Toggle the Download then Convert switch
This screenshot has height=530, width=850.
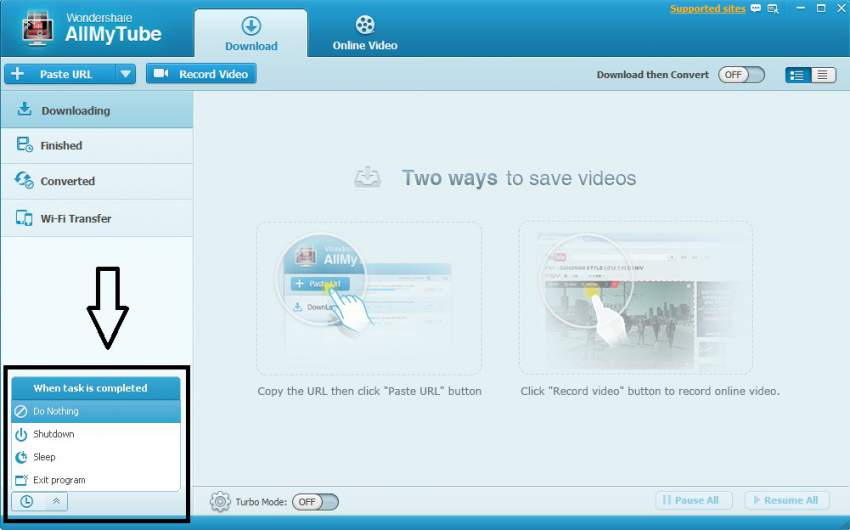[741, 75]
